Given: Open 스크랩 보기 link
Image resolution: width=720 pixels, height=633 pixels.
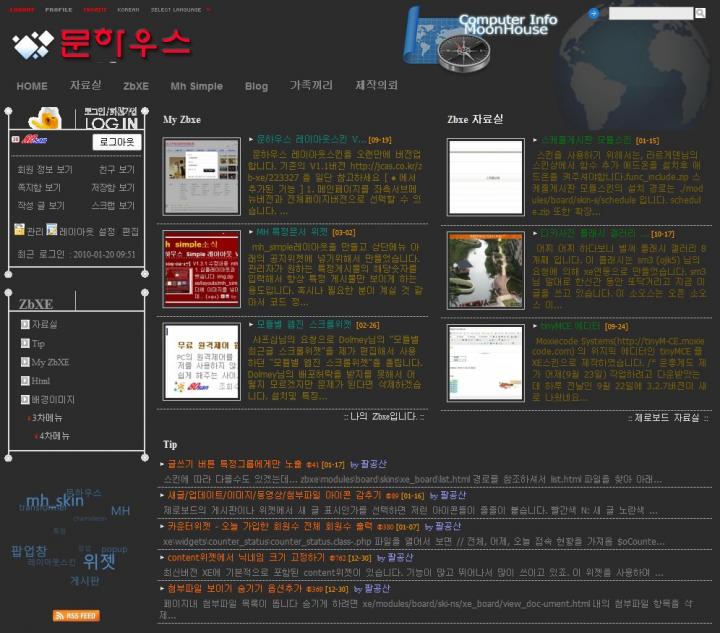Looking at the screenshot, I should [x=113, y=205].
